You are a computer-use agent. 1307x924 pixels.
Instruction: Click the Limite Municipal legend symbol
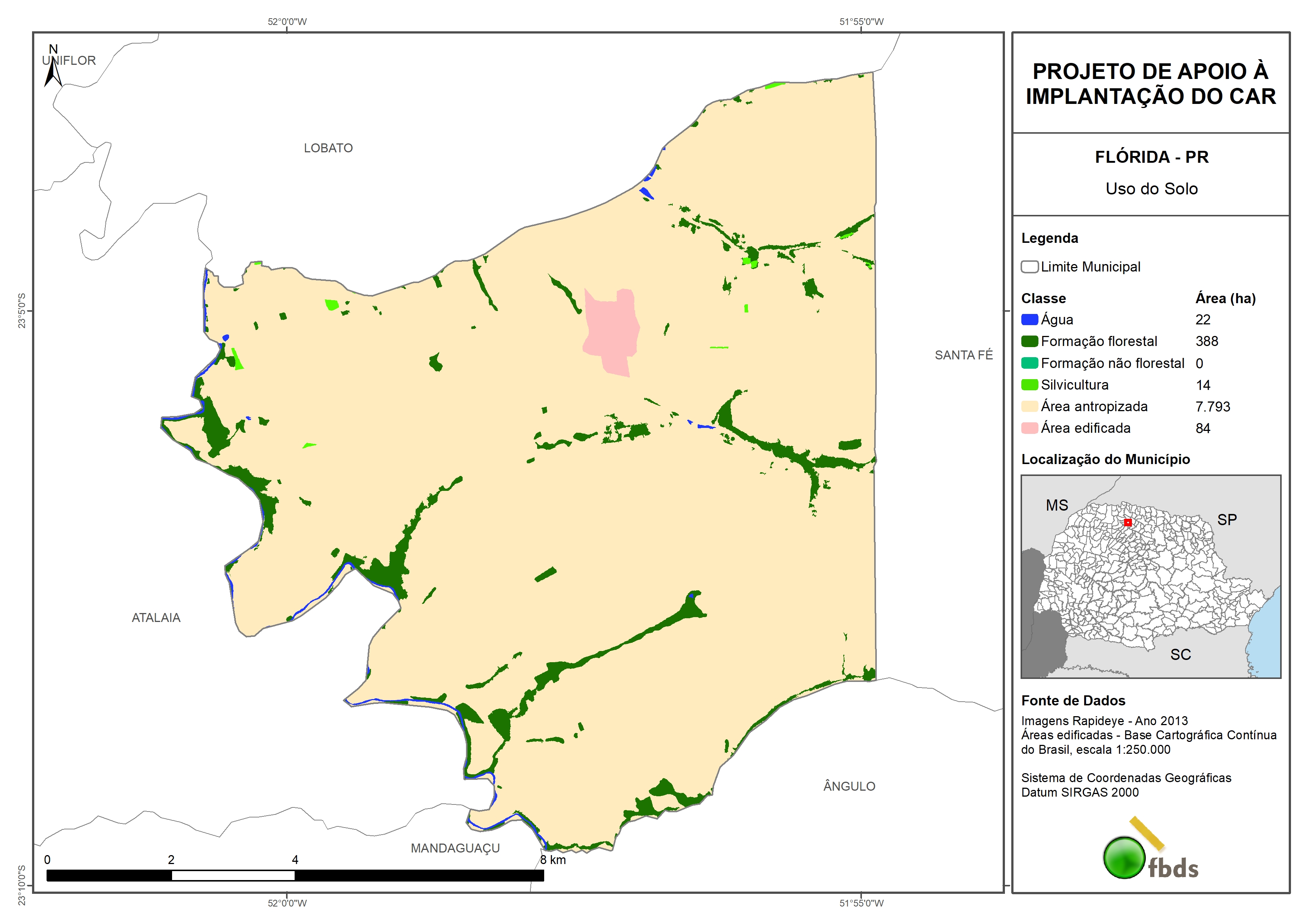coord(1029,267)
